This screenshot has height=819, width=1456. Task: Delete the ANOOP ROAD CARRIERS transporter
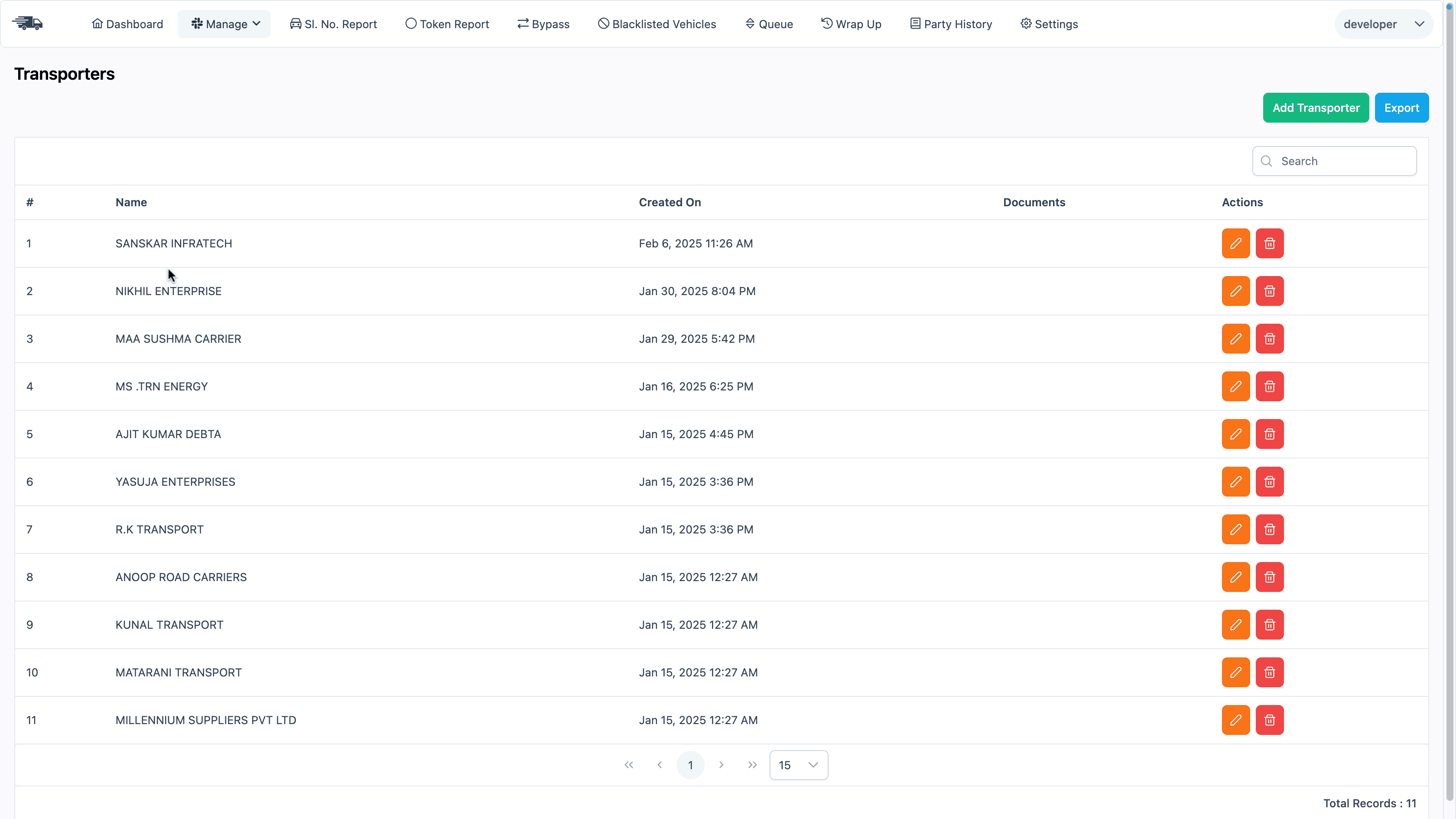(x=1270, y=577)
